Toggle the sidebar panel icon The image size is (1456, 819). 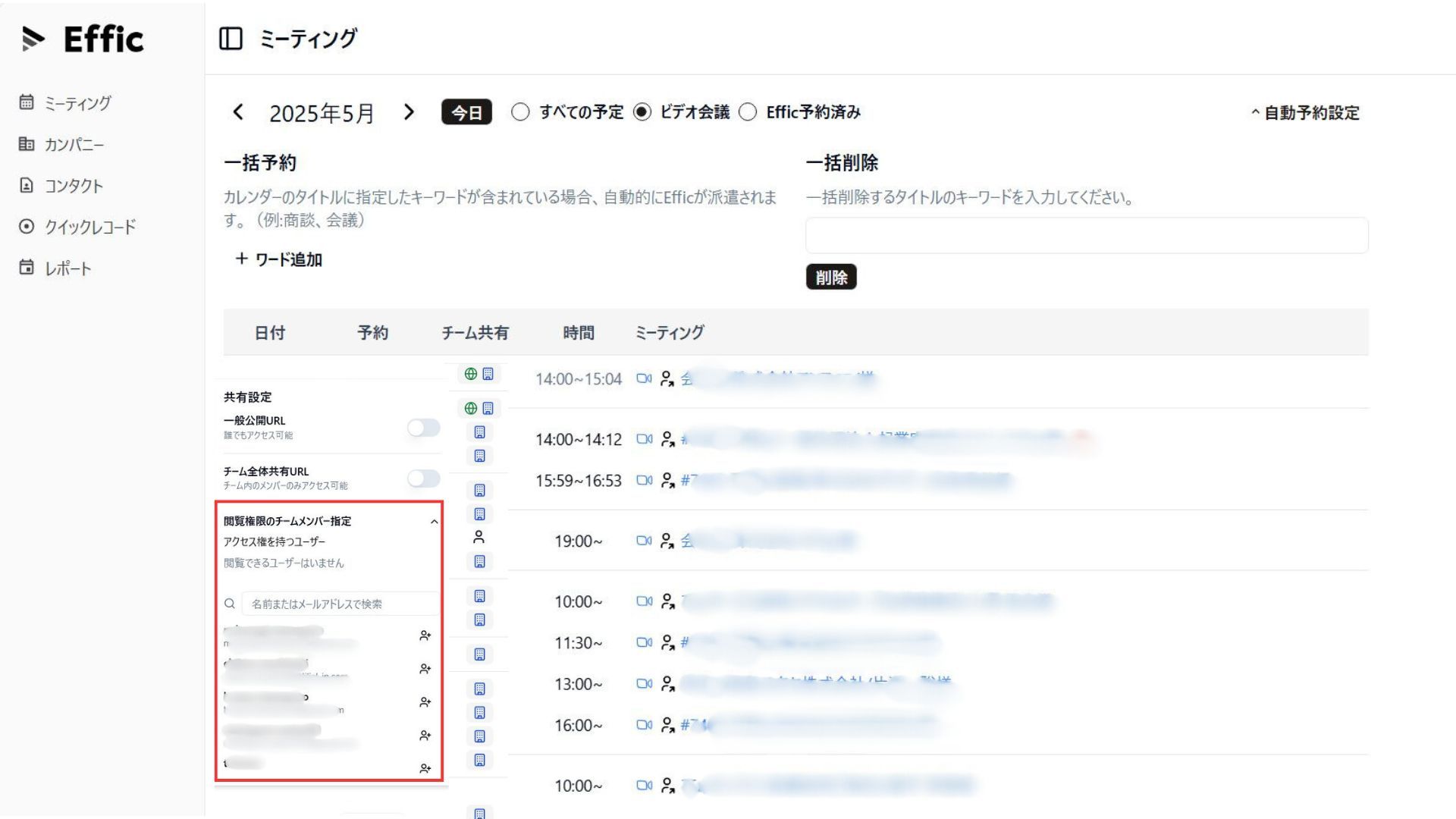tap(231, 39)
